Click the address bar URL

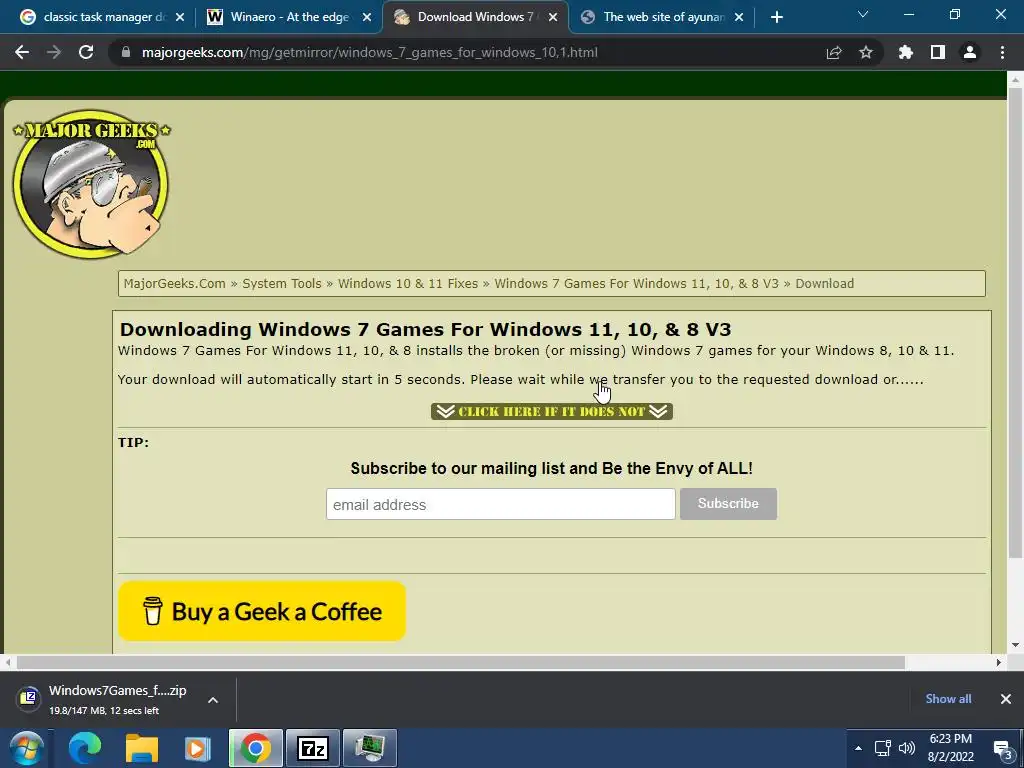(x=370, y=52)
